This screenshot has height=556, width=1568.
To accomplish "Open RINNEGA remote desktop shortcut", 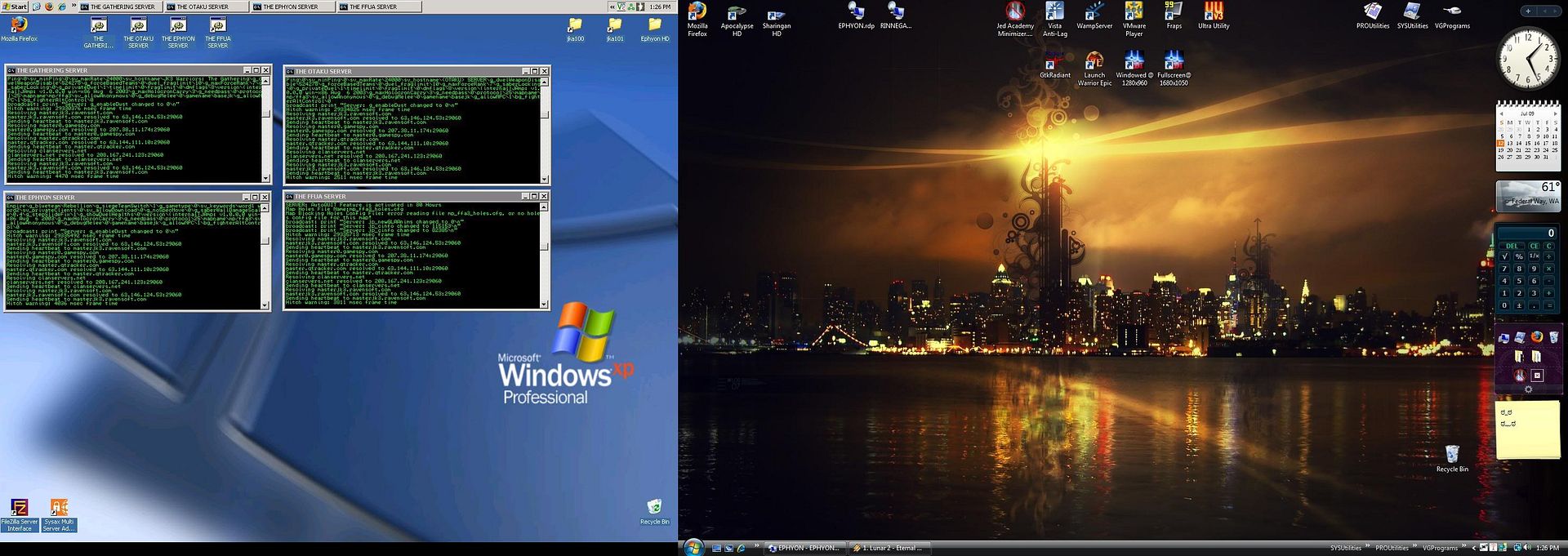I will pos(895,16).
